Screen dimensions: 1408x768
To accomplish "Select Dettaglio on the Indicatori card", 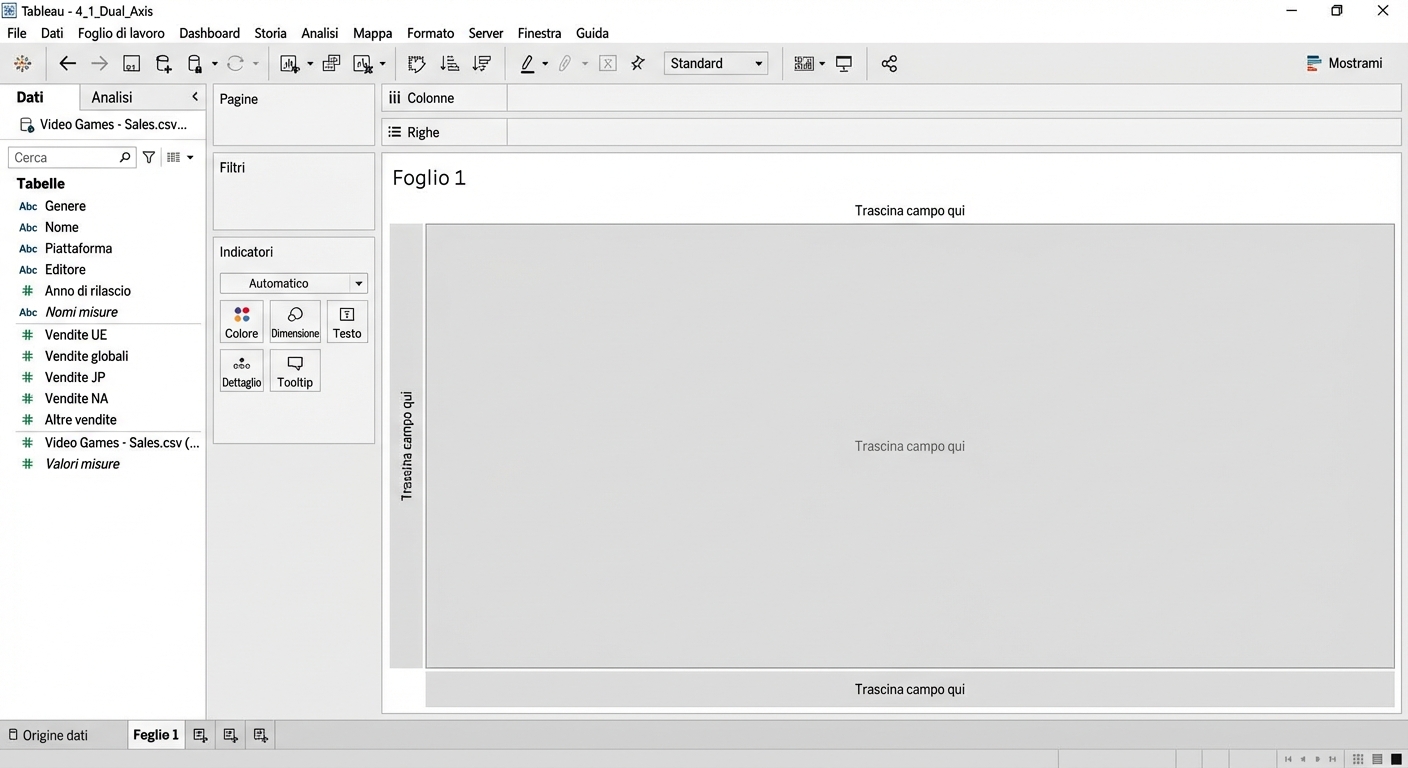I will point(241,370).
